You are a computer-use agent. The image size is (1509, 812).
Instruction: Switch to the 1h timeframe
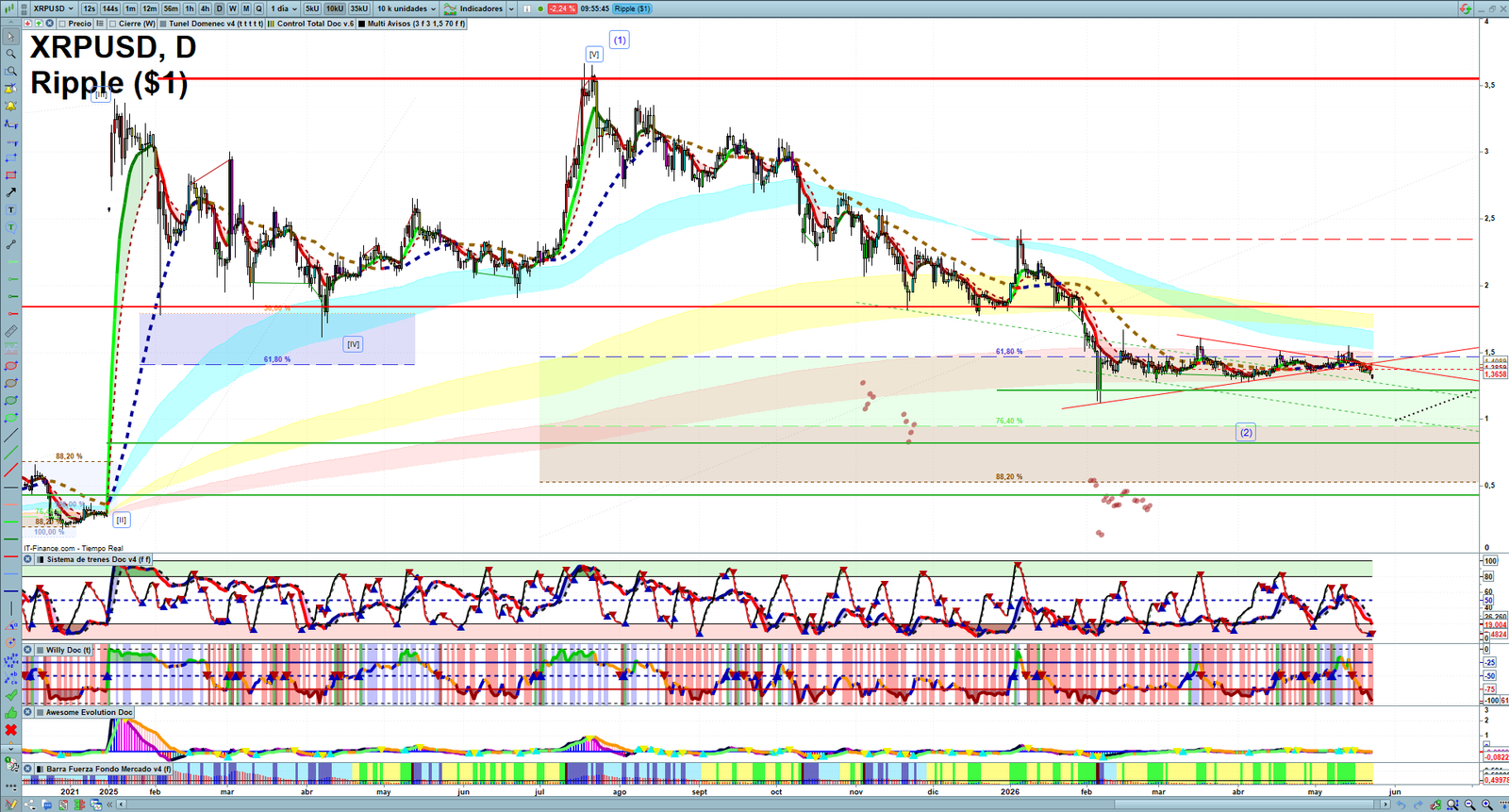pos(189,8)
